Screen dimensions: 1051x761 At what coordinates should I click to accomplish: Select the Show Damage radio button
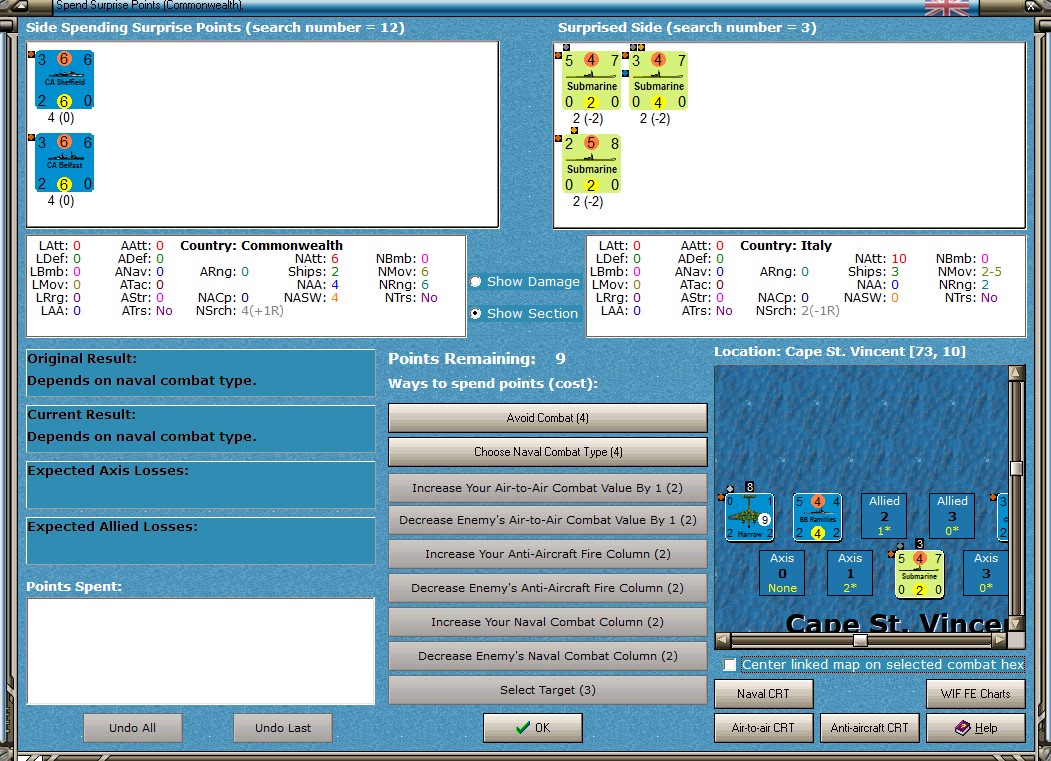coord(476,282)
